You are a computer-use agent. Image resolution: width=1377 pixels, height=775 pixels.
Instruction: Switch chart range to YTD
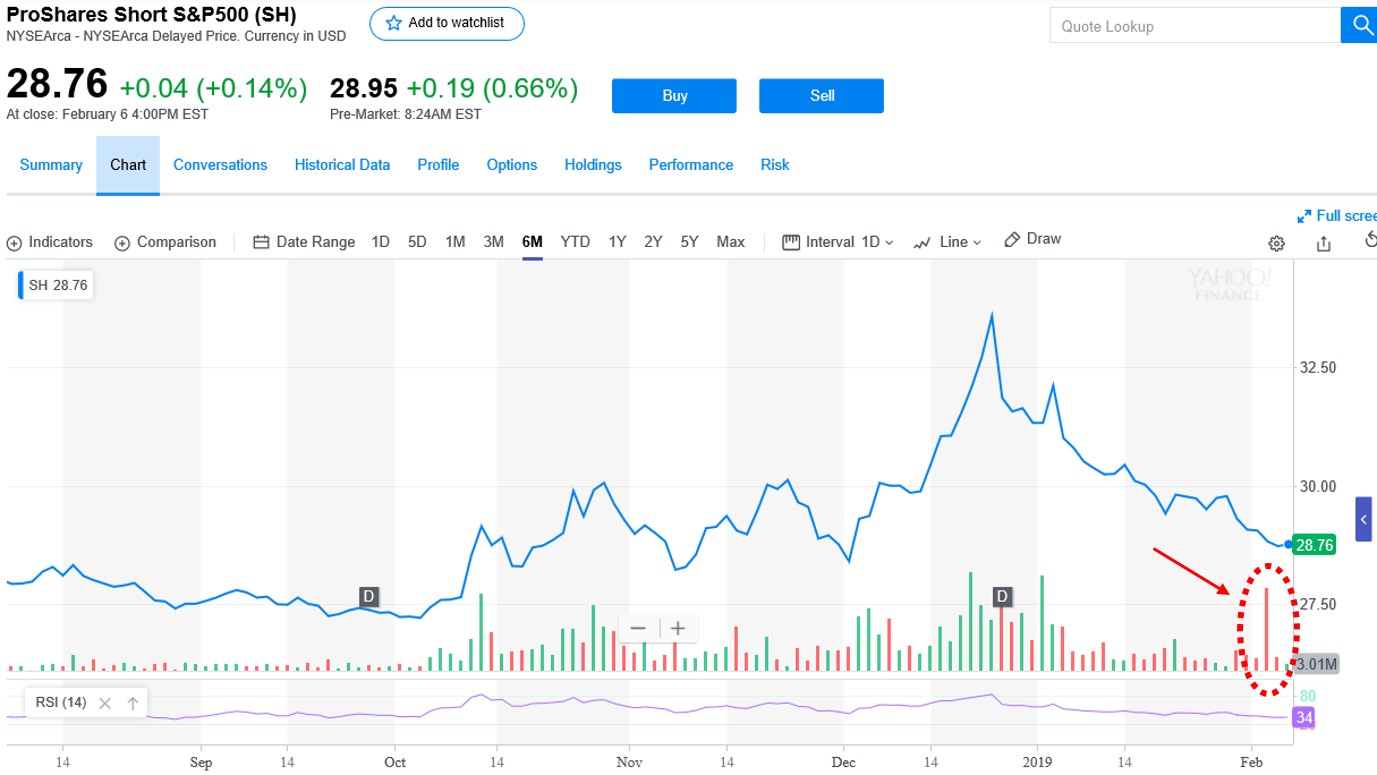point(575,242)
